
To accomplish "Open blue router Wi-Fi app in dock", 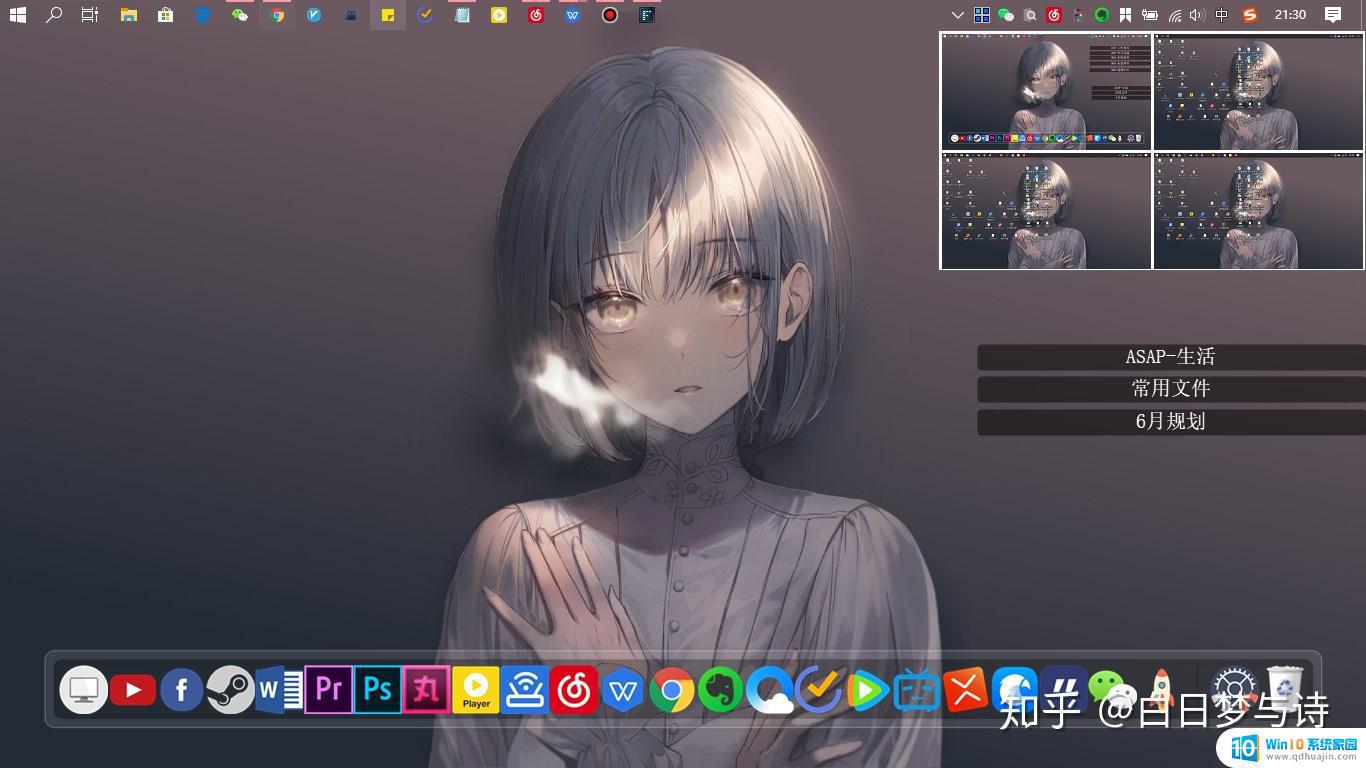I will [x=525, y=690].
